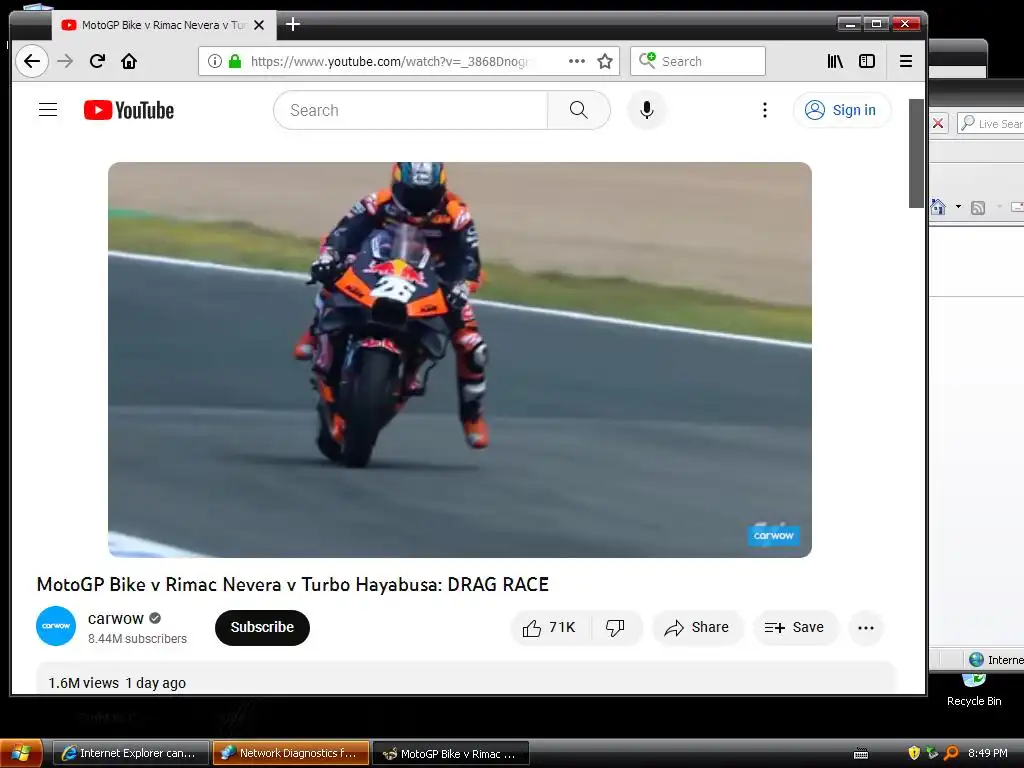Image resolution: width=1024 pixels, height=768 pixels.
Task: Search with your voice microphone icon
Action: pos(647,110)
